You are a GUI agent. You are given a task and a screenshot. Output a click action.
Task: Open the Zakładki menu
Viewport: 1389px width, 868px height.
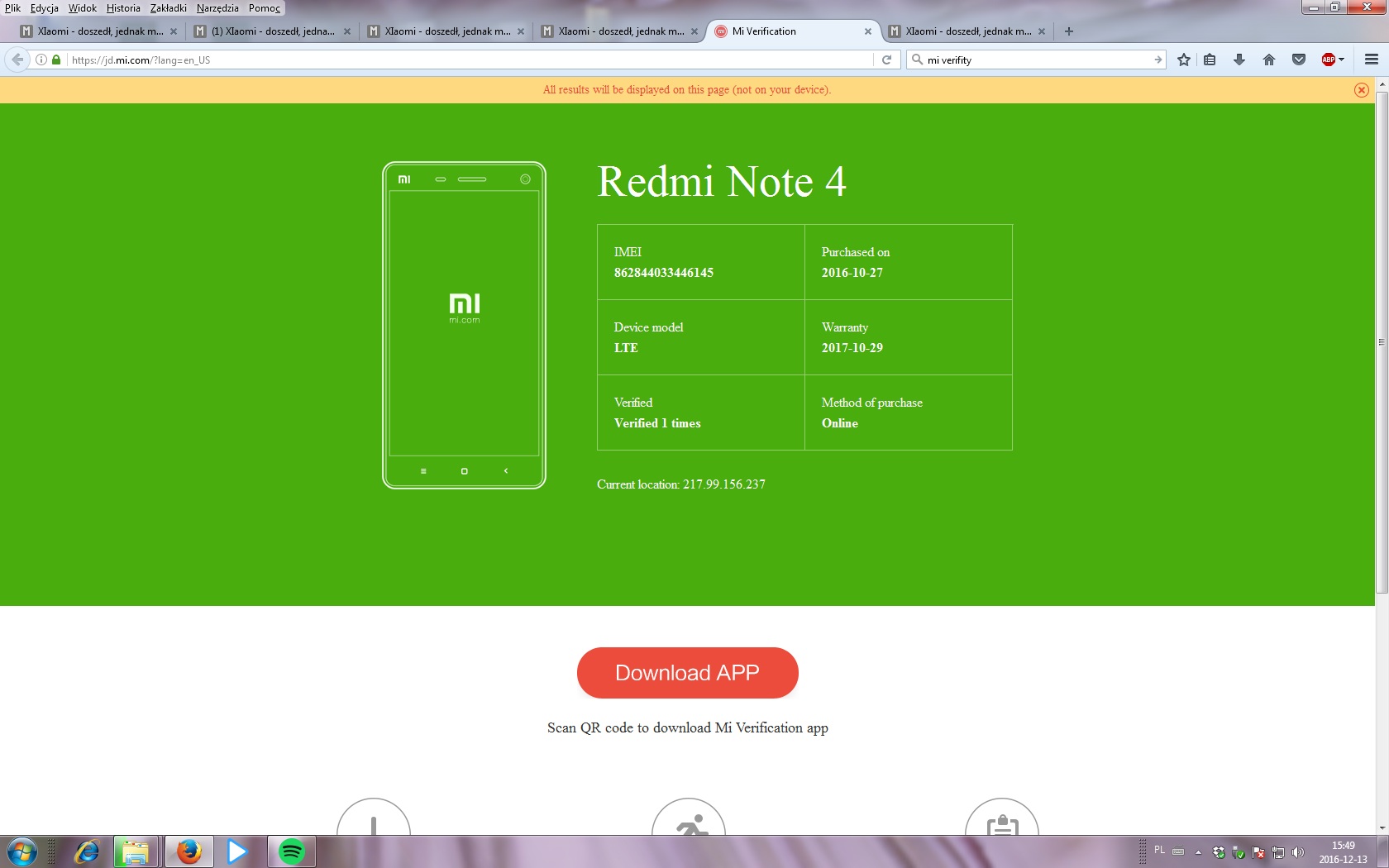pyautogui.click(x=168, y=8)
